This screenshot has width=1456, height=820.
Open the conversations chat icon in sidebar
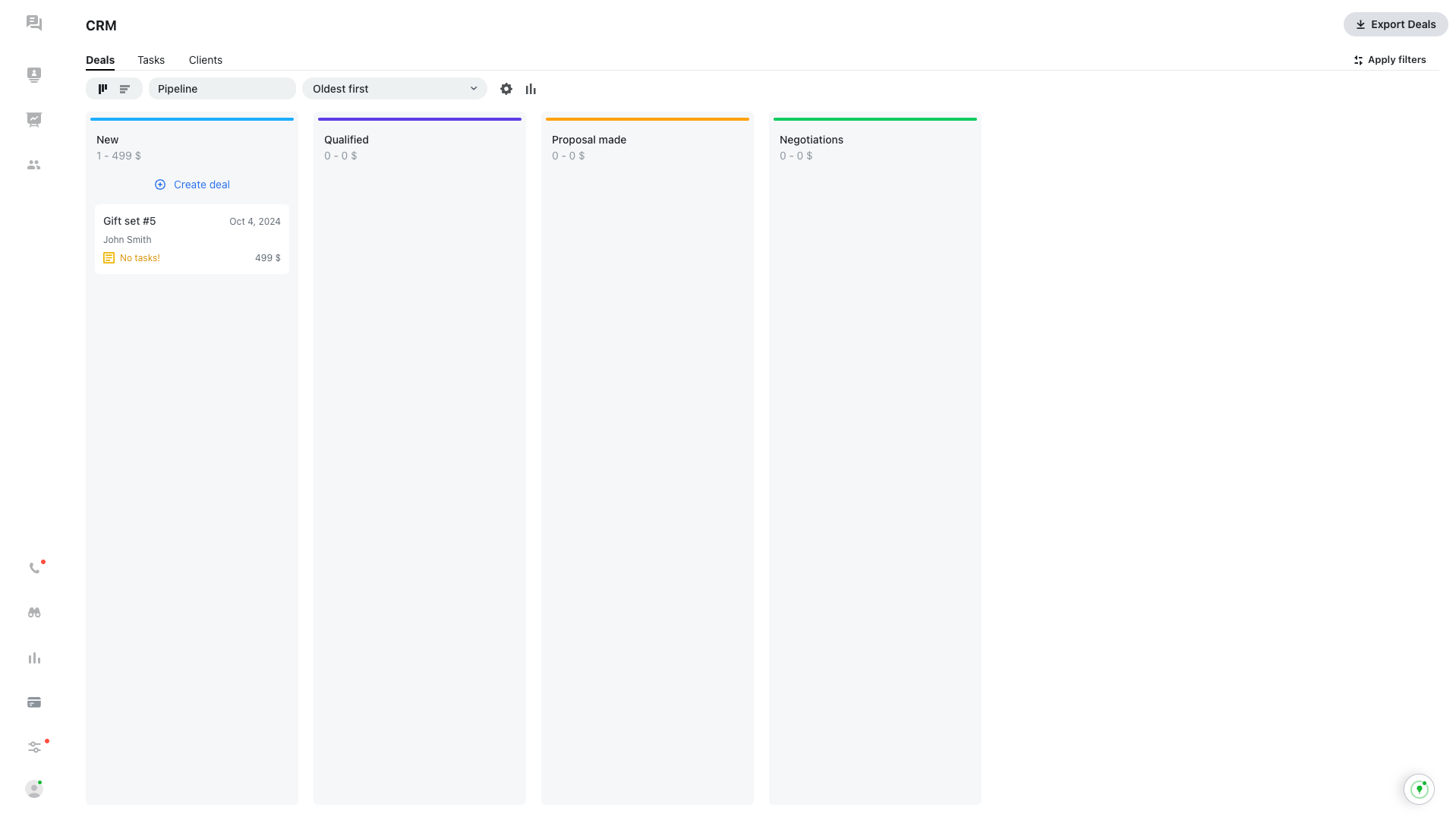pyautogui.click(x=34, y=23)
